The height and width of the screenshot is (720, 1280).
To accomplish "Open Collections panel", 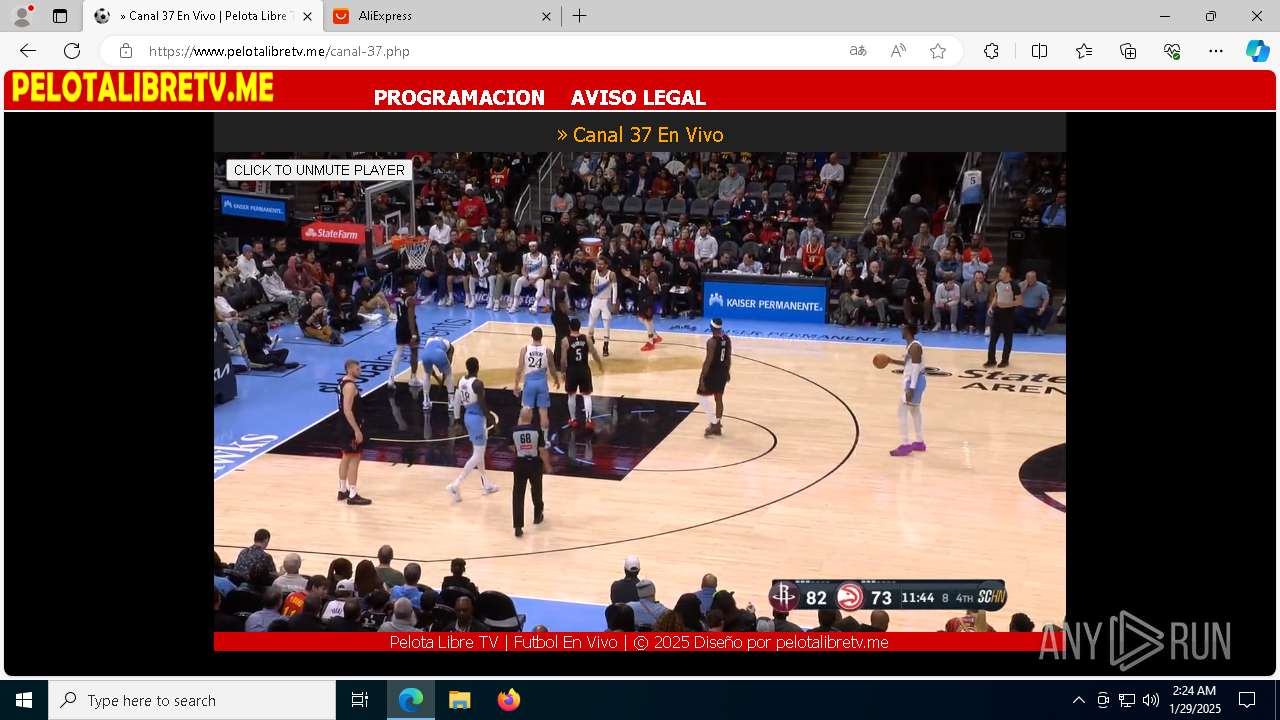I will tap(1128, 51).
